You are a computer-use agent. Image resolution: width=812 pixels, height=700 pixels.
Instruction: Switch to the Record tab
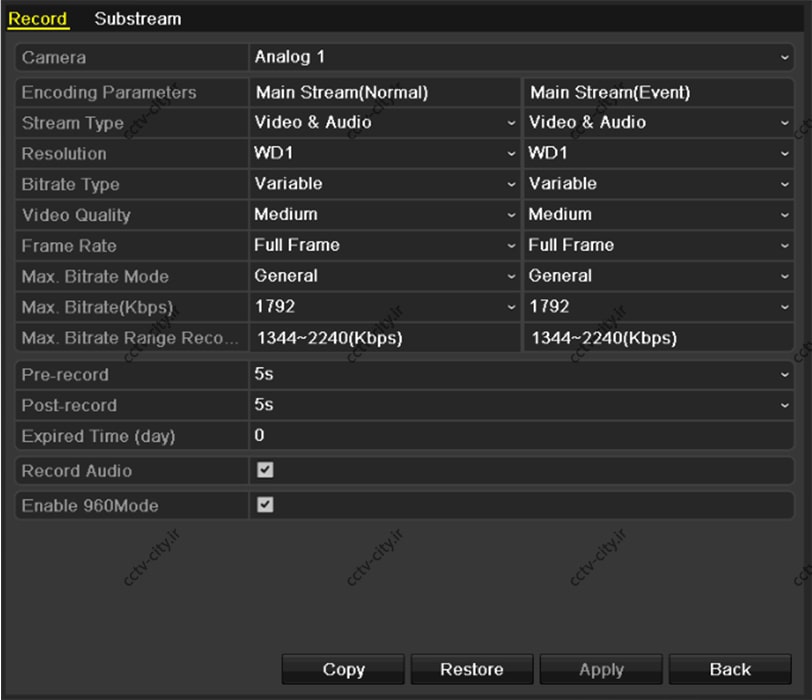(x=38, y=19)
